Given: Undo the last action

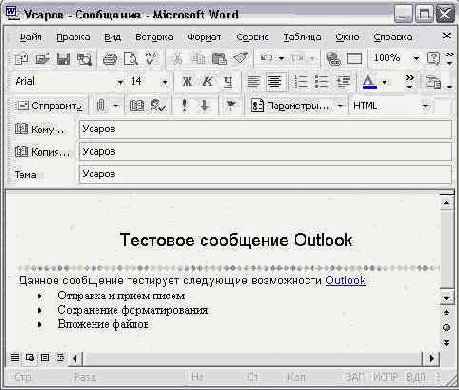Looking at the screenshot, I should (x=267, y=59).
